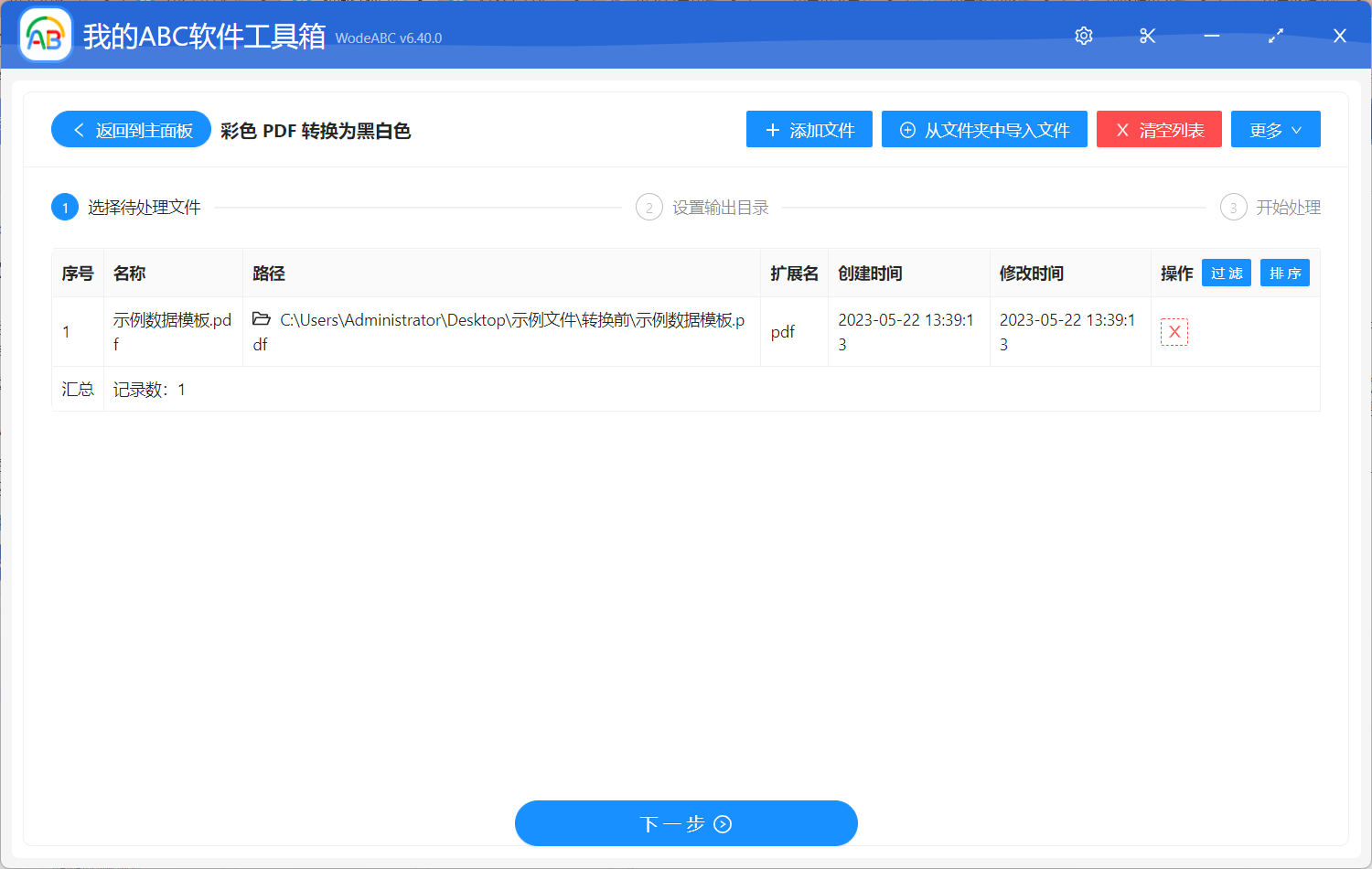Click the step 1 circle badge

tap(64, 207)
